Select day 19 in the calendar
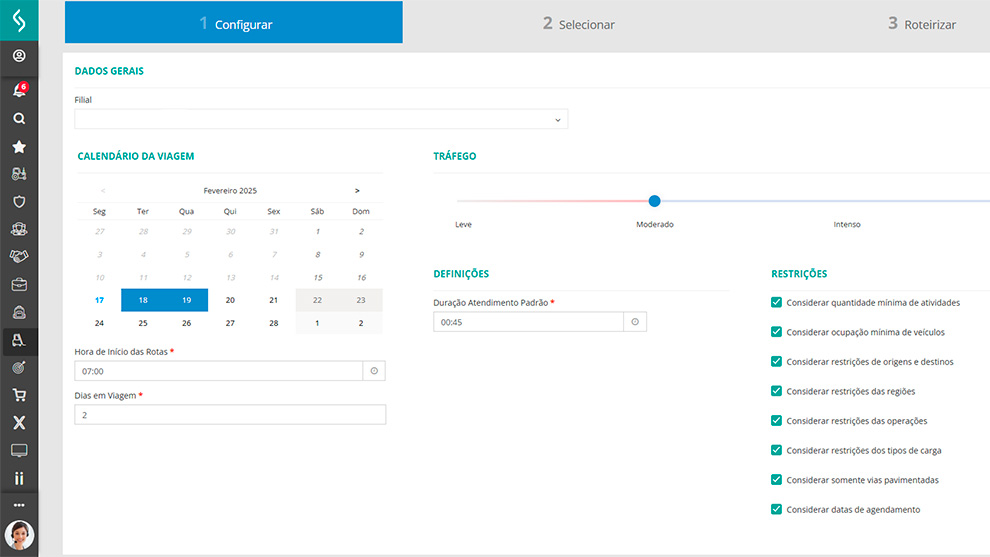Image resolution: width=990 pixels, height=557 pixels. (186, 300)
